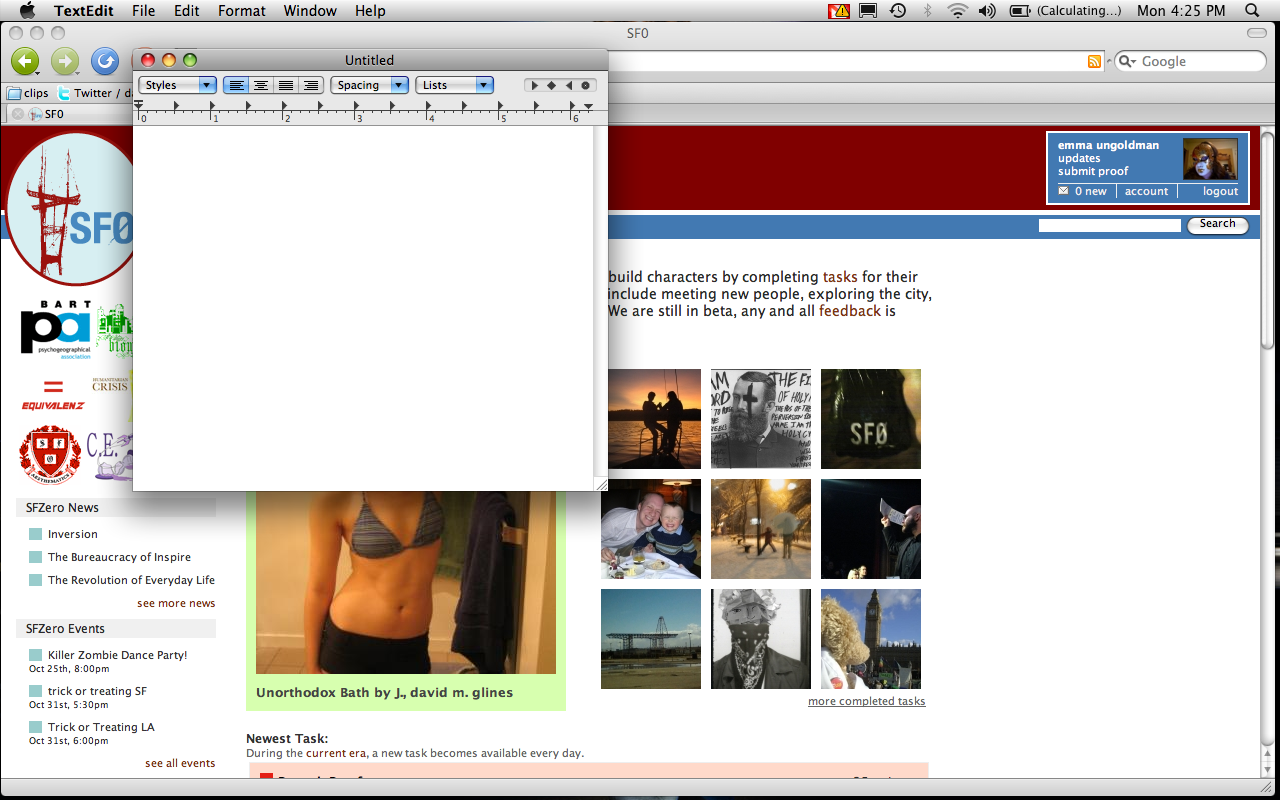Select the center tab stop diamond icon
Viewport: 1280px width, 800px height.
click(x=551, y=86)
